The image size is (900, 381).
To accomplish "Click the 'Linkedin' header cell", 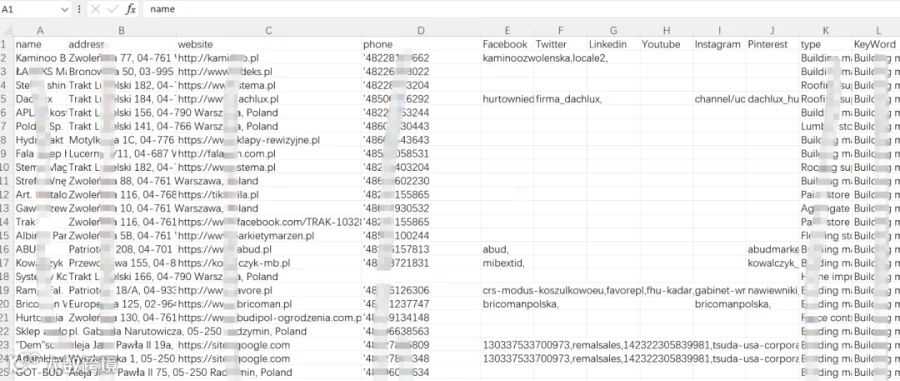I will 614,44.
